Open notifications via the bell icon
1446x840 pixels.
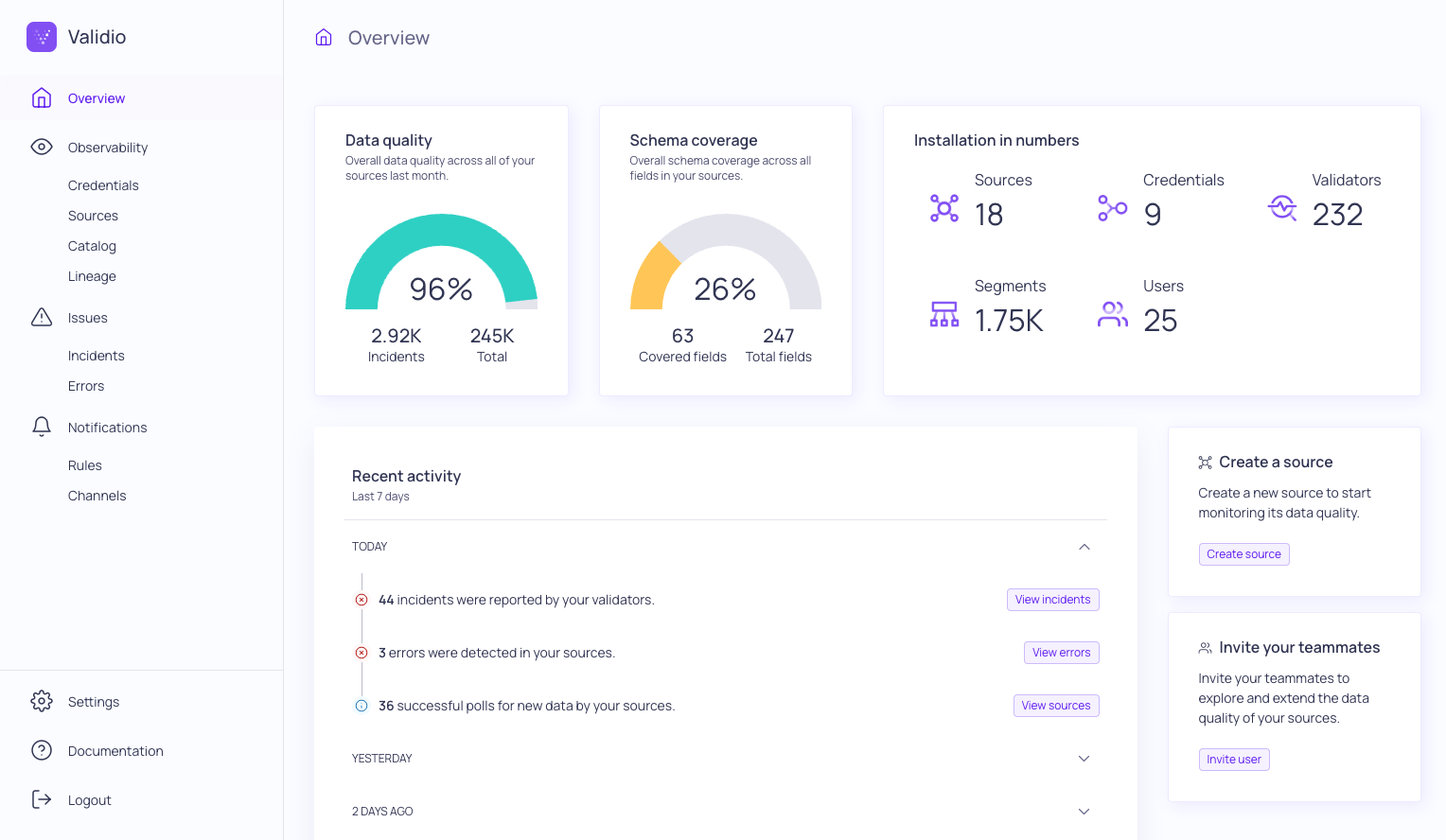[x=42, y=426]
